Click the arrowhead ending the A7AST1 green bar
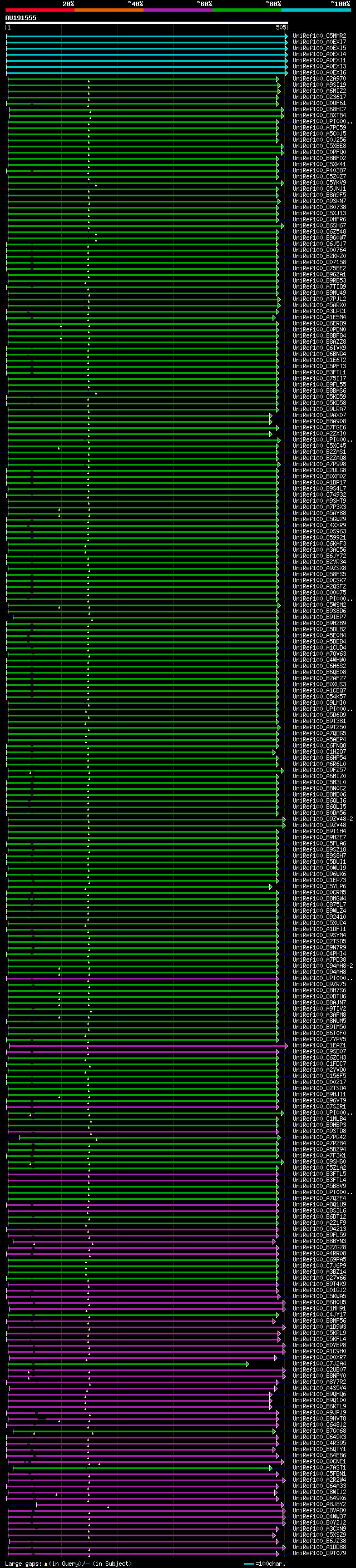Image resolution: width=356 pixels, height=1568 pixels. tap(271, 1468)
